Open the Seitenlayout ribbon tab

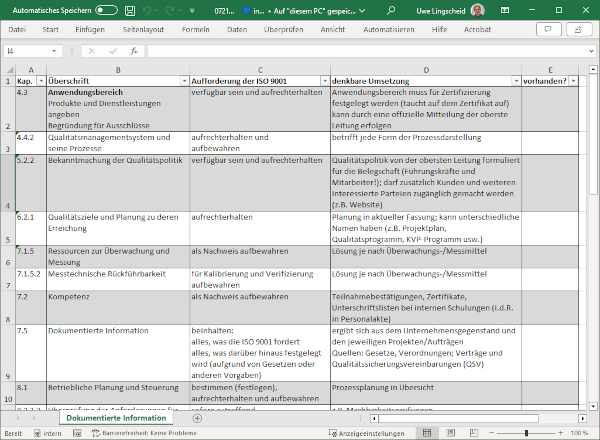tap(142, 30)
